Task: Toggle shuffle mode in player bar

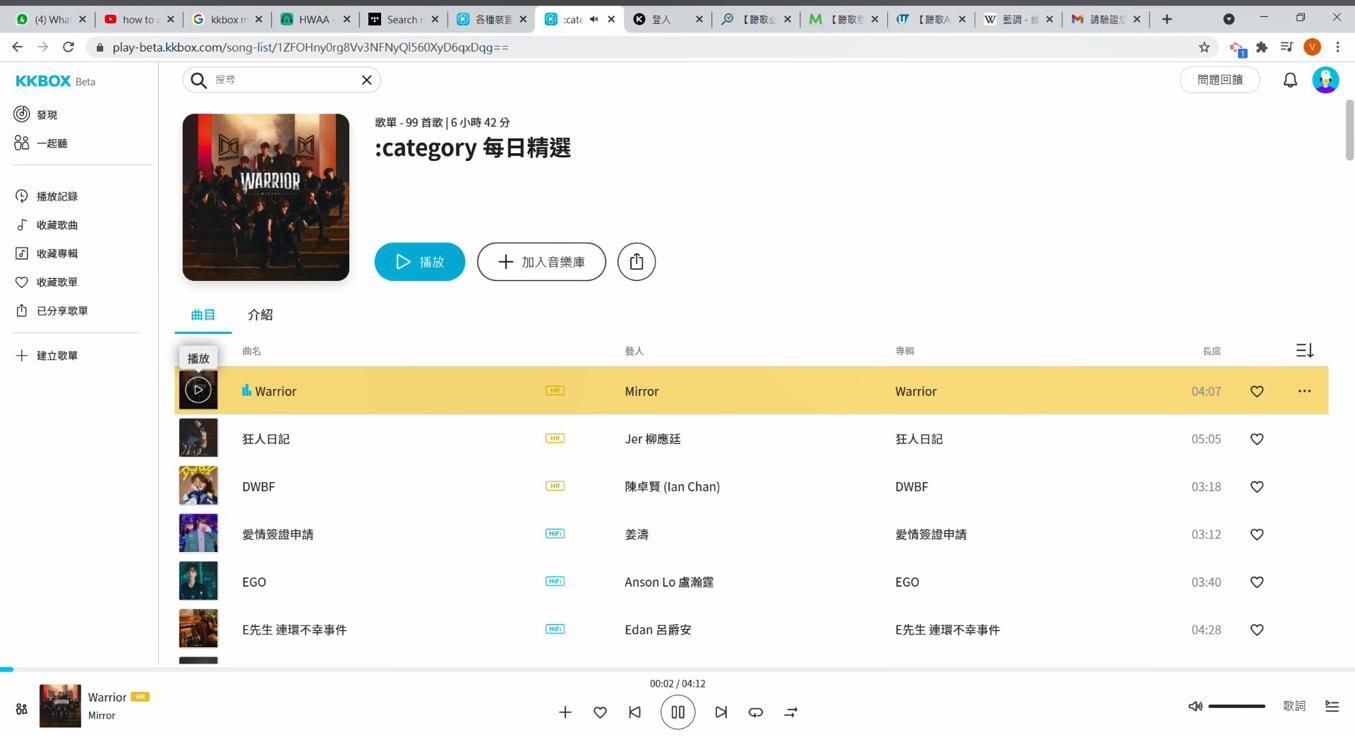Action: (x=791, y=712)
